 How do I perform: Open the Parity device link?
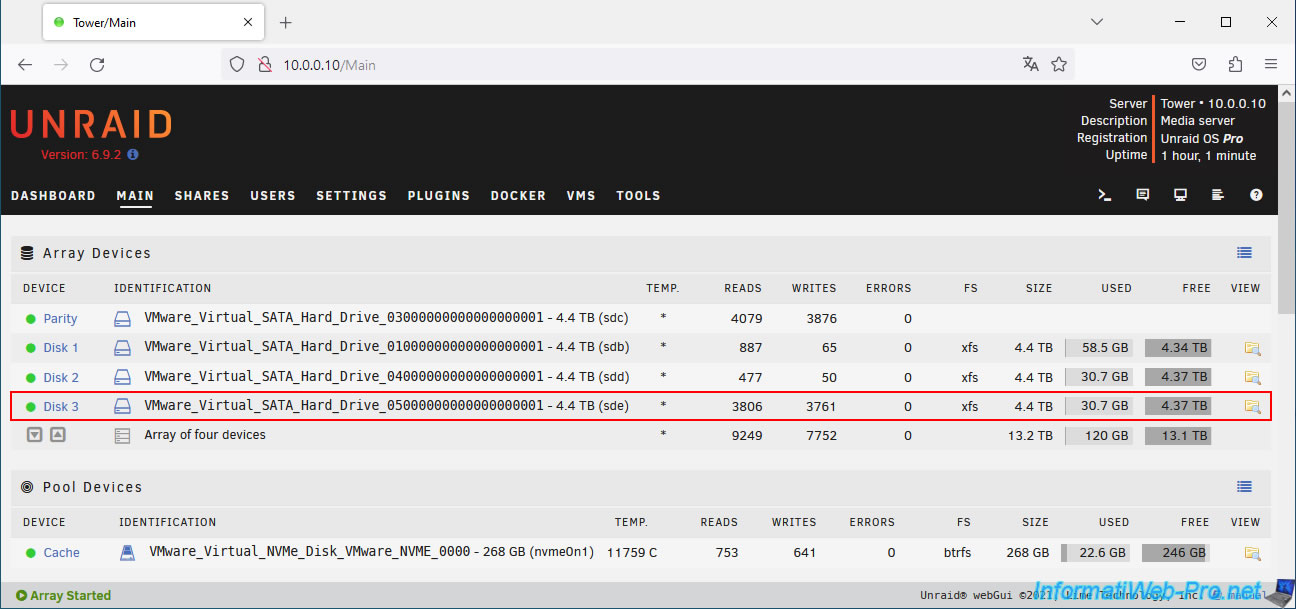tap(60, 319)
